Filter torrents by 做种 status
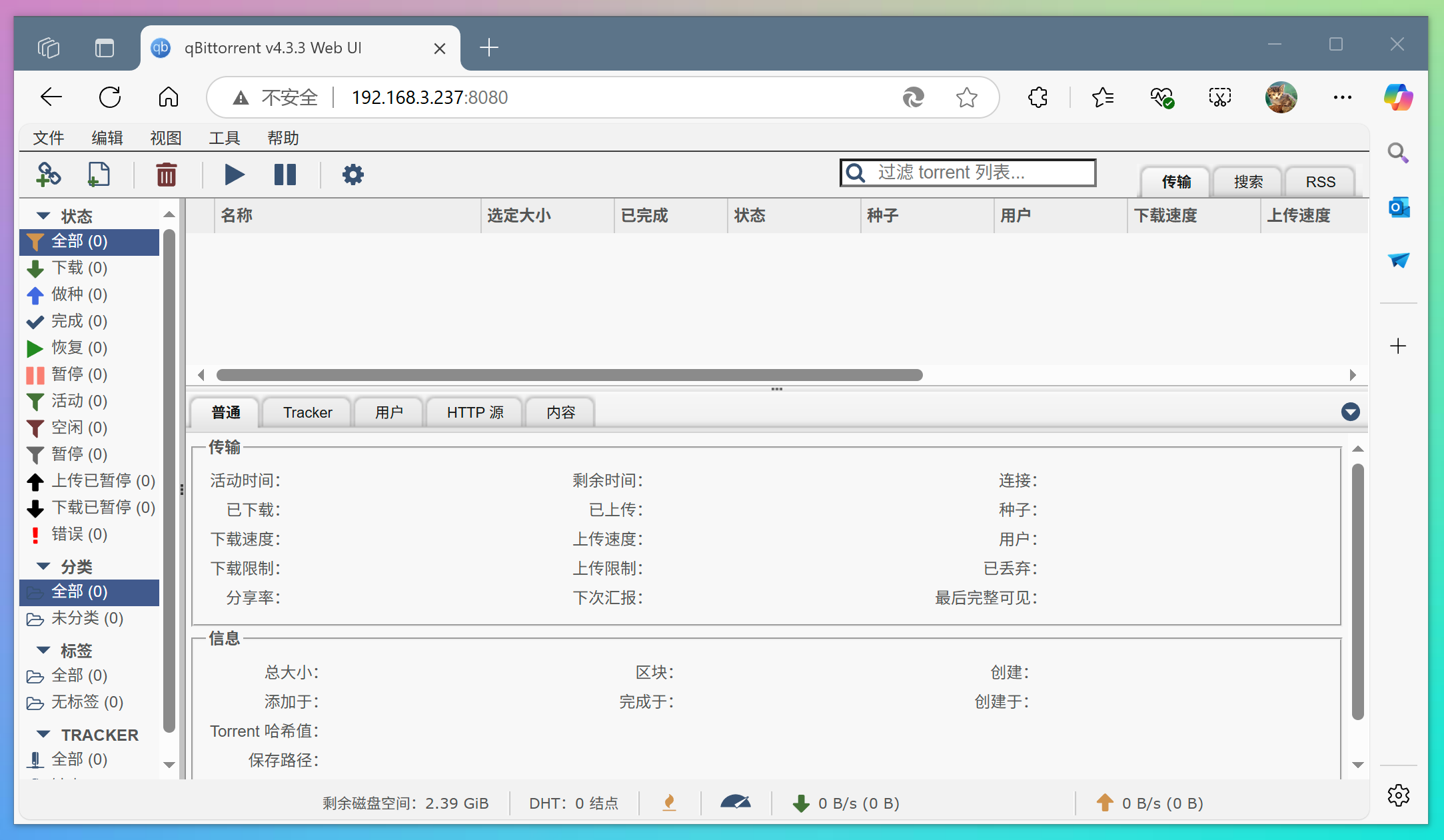This screenshot has height=840, width=1444. 78,294
